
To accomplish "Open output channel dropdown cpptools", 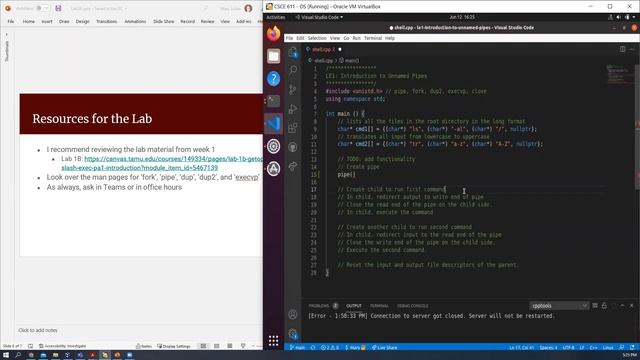I will 559,306.
